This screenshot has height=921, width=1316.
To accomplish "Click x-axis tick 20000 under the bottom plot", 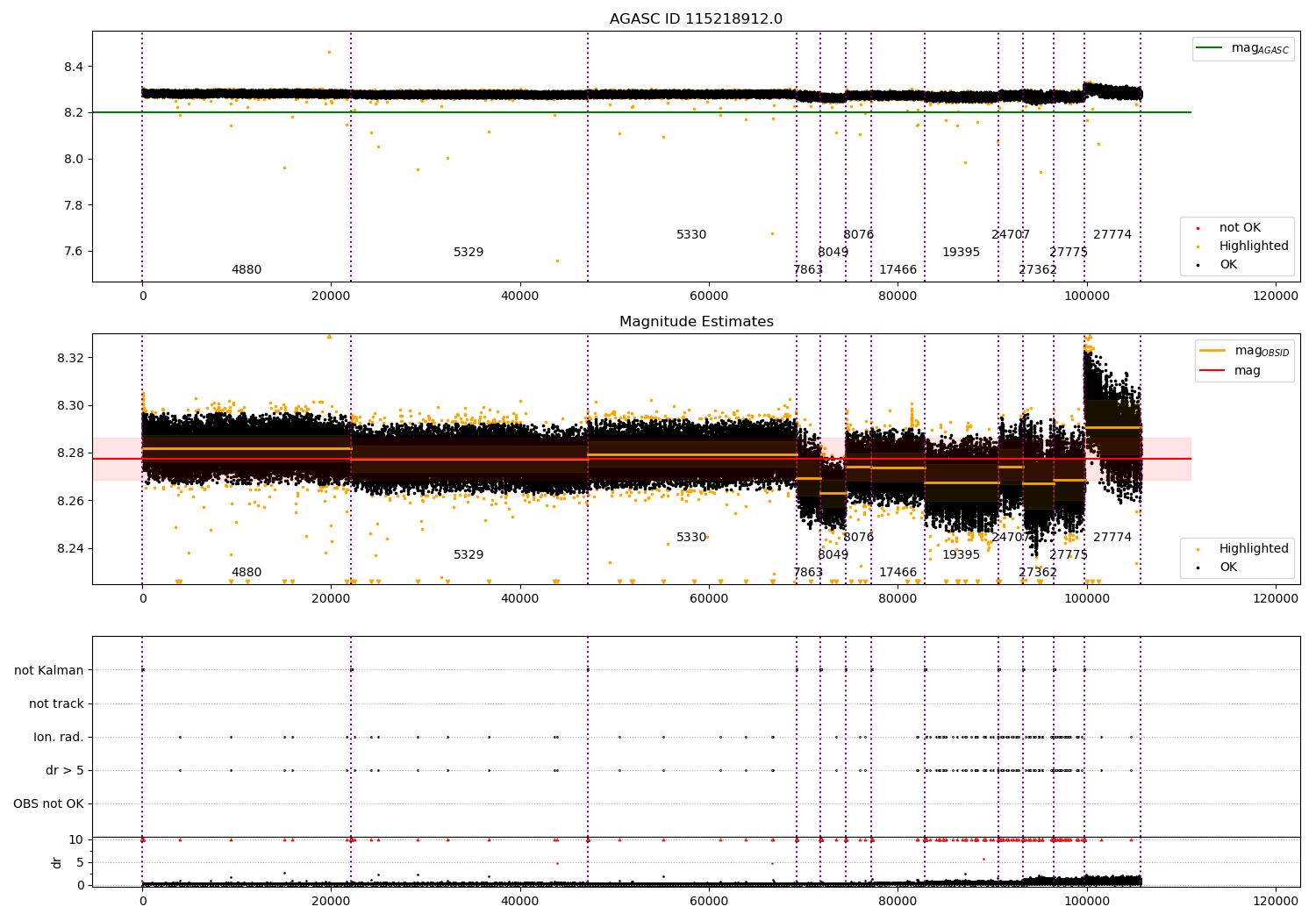I will [x=331, y=902].
